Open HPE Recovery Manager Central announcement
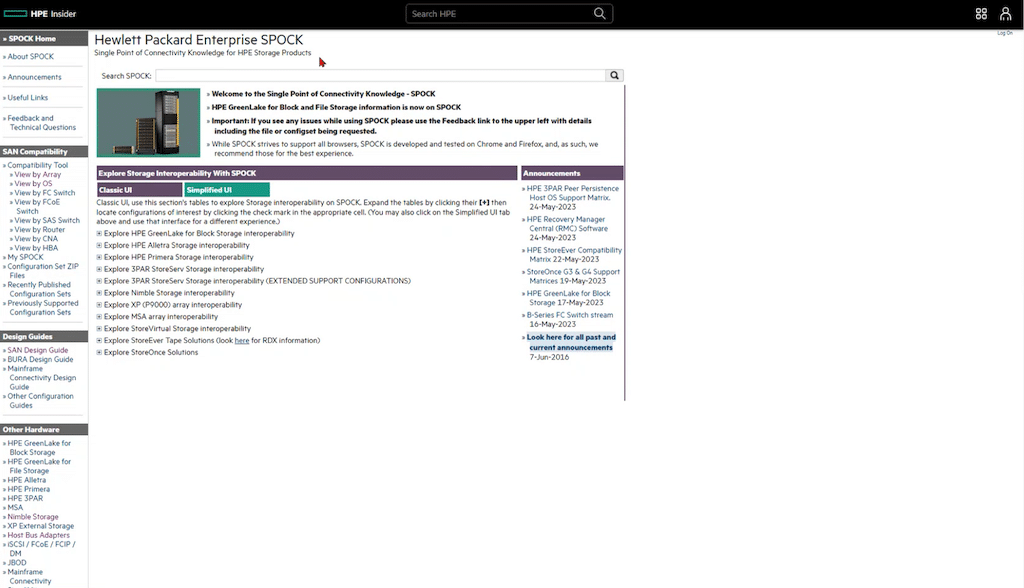1024x588 pixels. [x=568, y=224]
